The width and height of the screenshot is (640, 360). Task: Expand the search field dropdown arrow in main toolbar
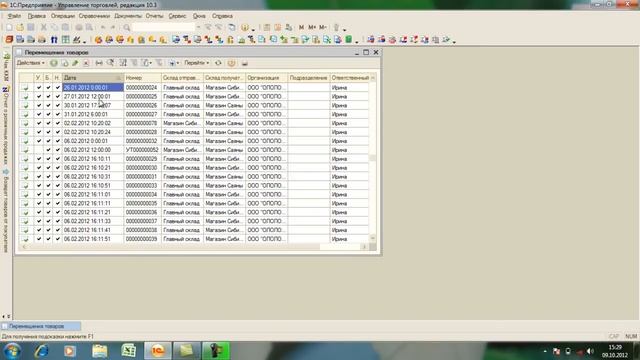(198, 27)
